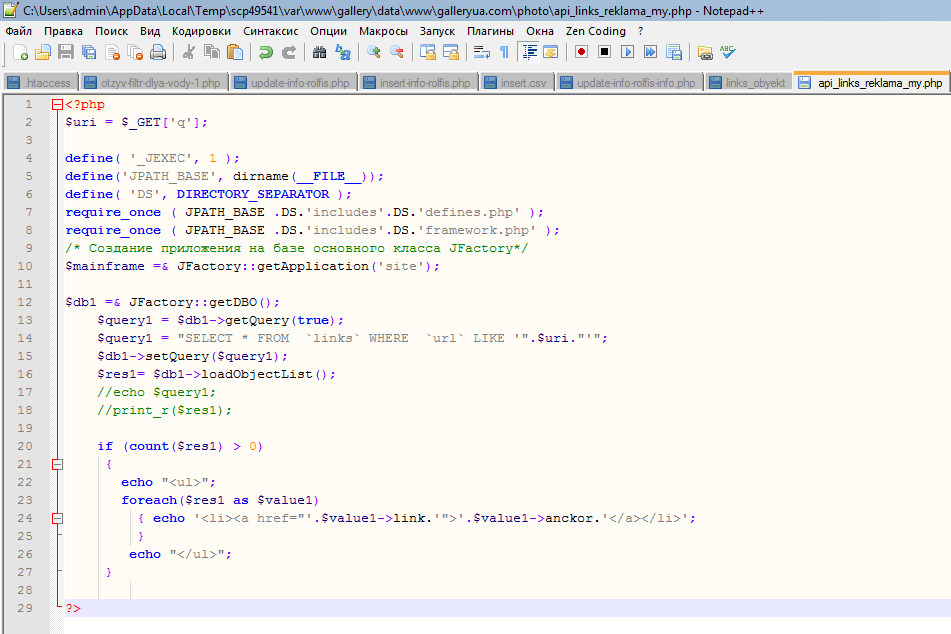Open the Файл menu
The height and width of the screenshot is (634, 951).
point(19,31)
